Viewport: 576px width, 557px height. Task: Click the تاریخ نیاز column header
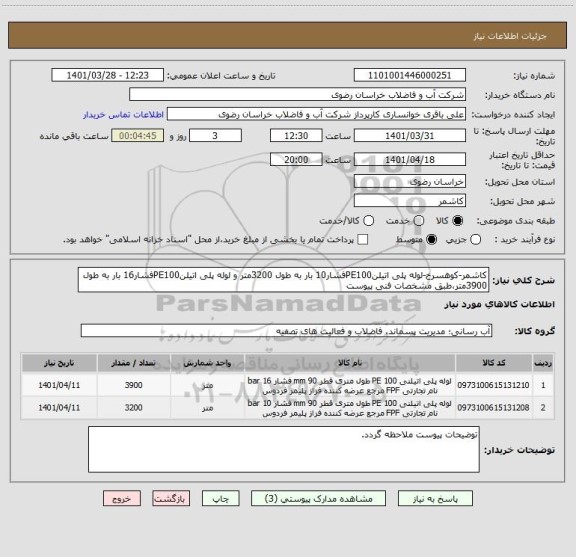[59, 363]
